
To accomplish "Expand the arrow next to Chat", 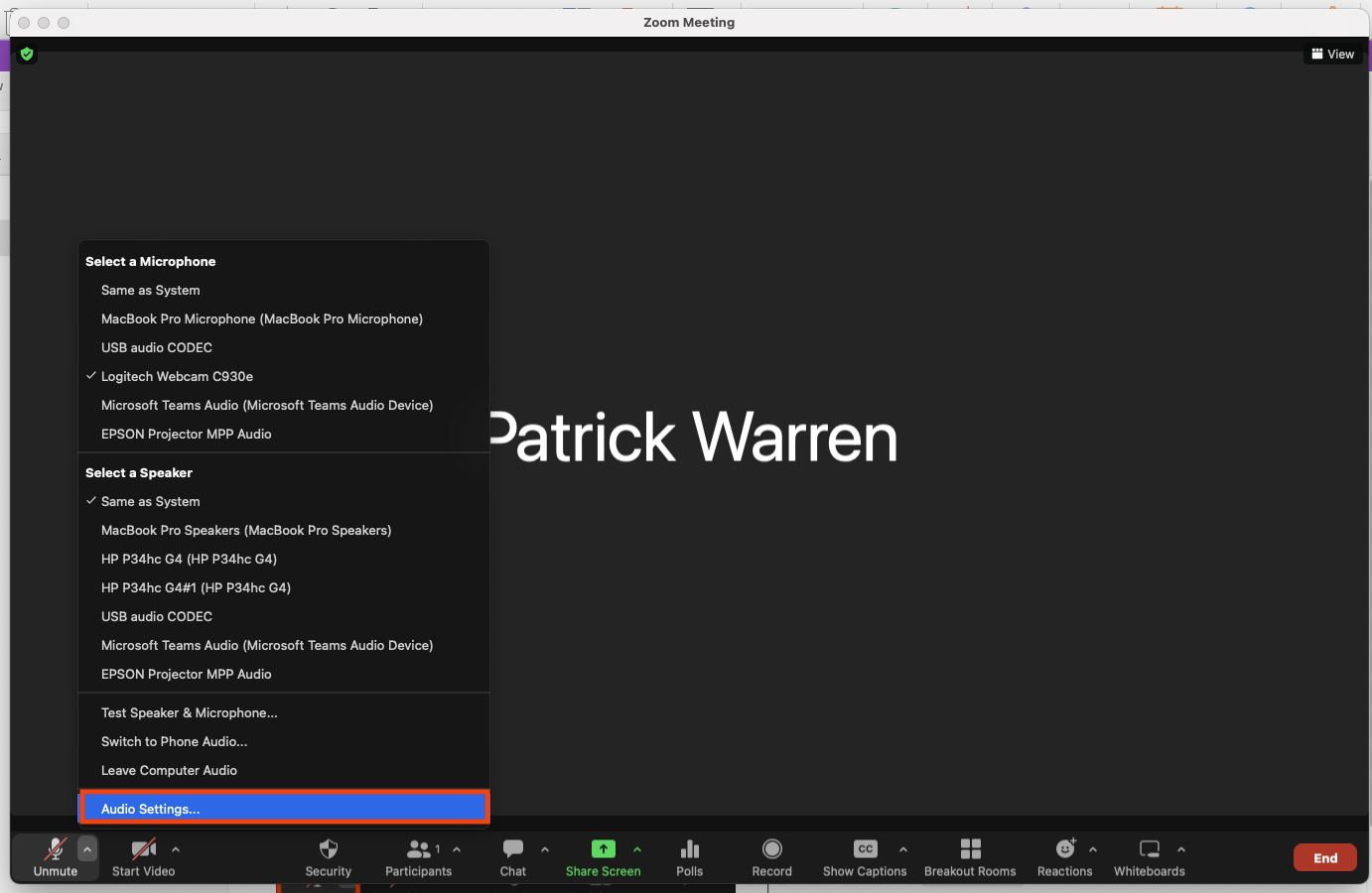I will click(545, 849).
